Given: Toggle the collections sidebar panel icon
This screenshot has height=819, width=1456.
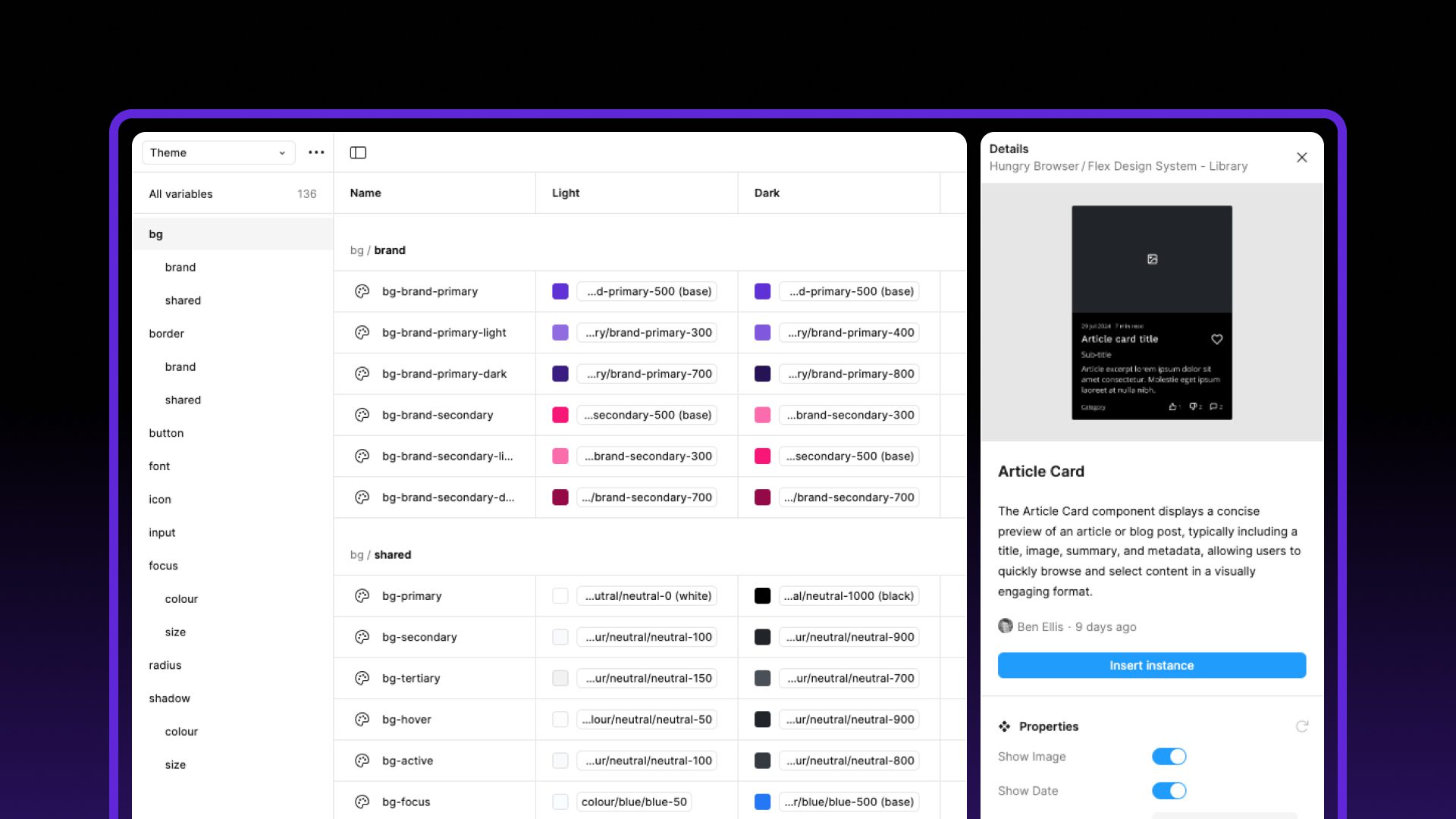Looking at the screenshot, I should (358, 152).
